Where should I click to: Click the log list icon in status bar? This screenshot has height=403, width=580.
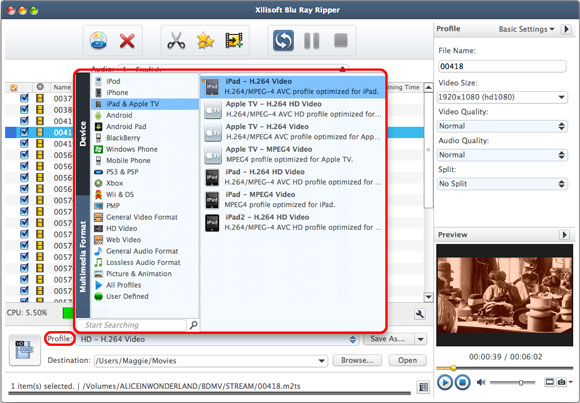pos(424,387)
